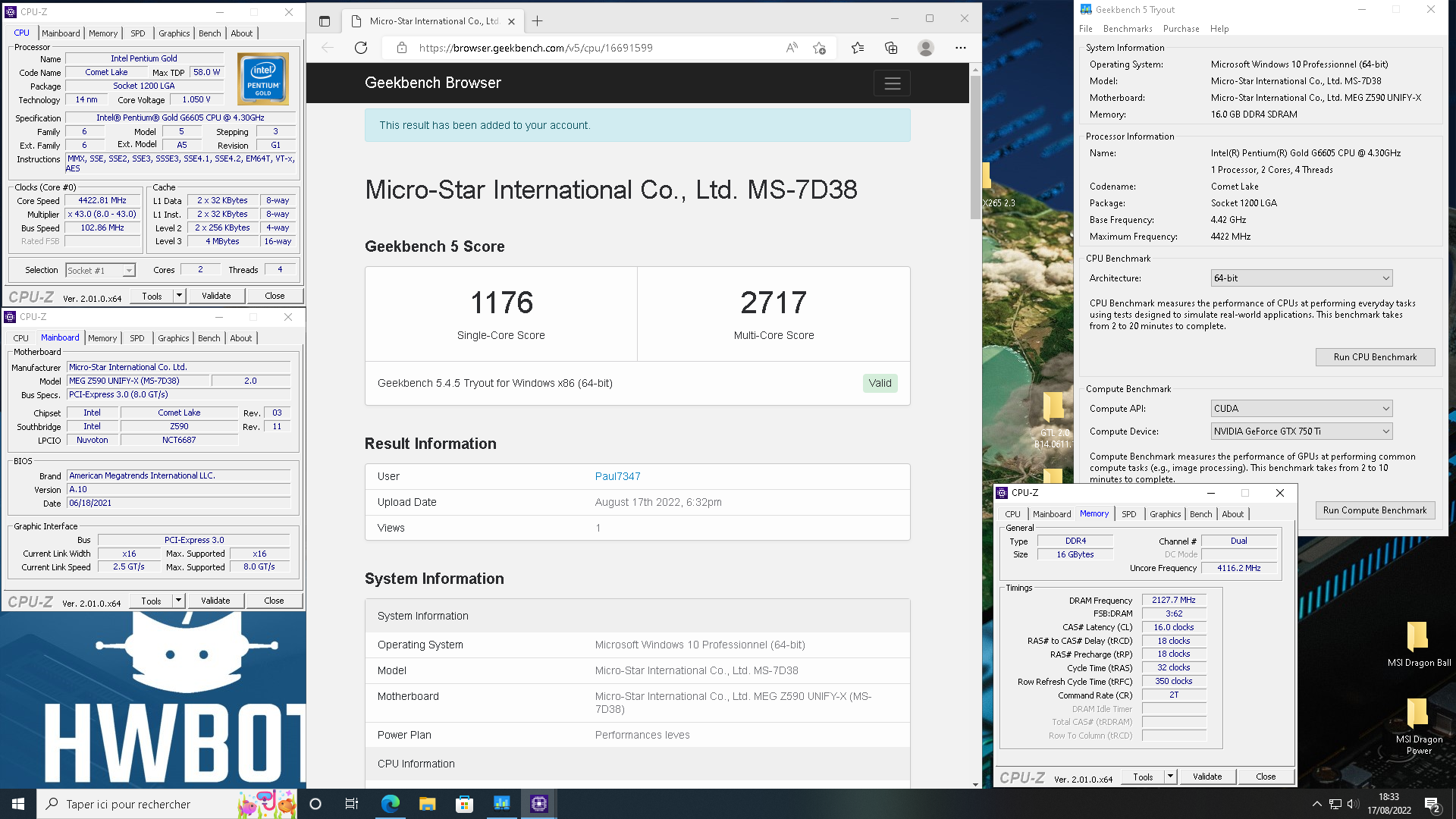
Task: View site information lock icon
Action: (402, 48)
